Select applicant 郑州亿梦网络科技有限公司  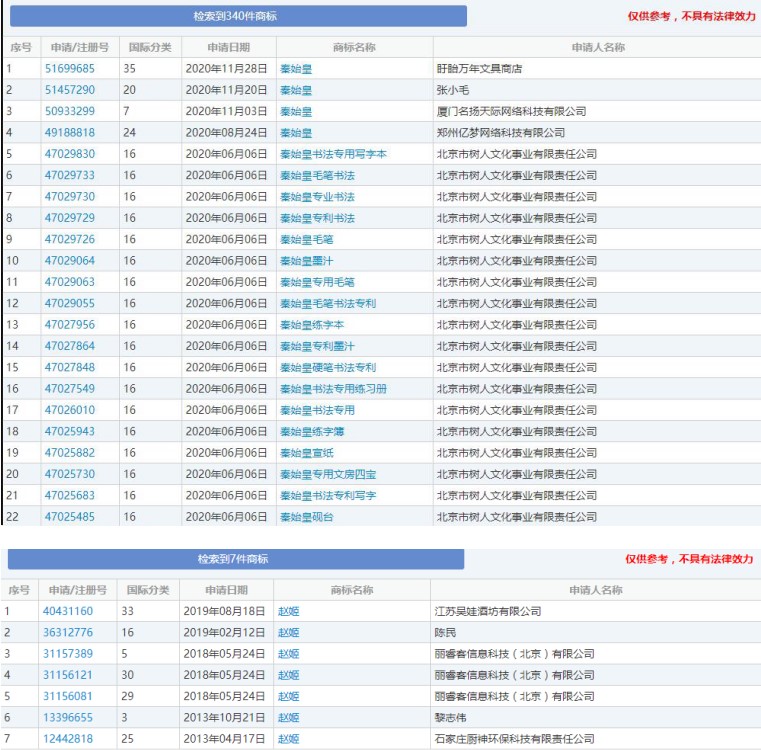click(500, 133)
